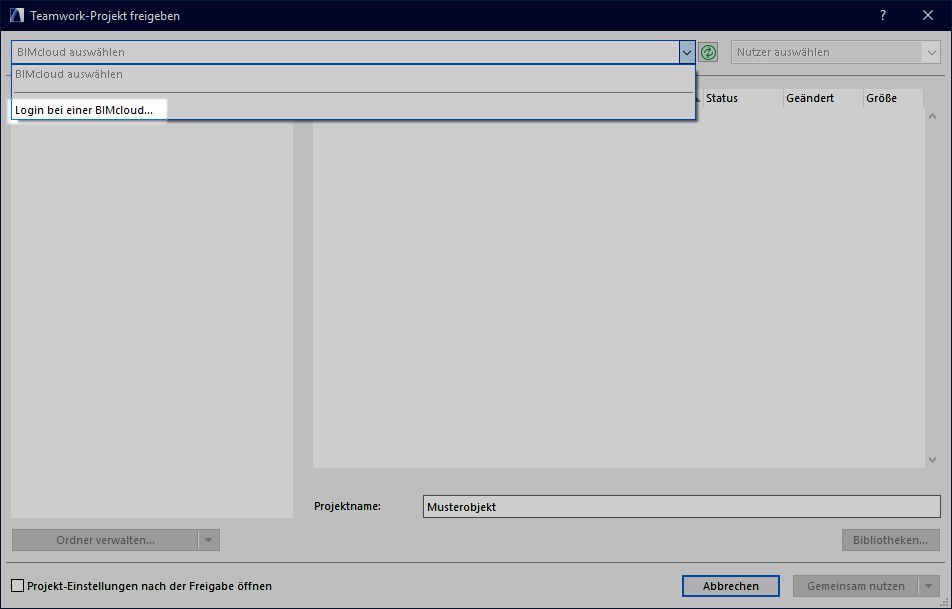The image size is (952, 609).
Task: Click the Gemeinsam nutzen button
Action: coord(855,586)
